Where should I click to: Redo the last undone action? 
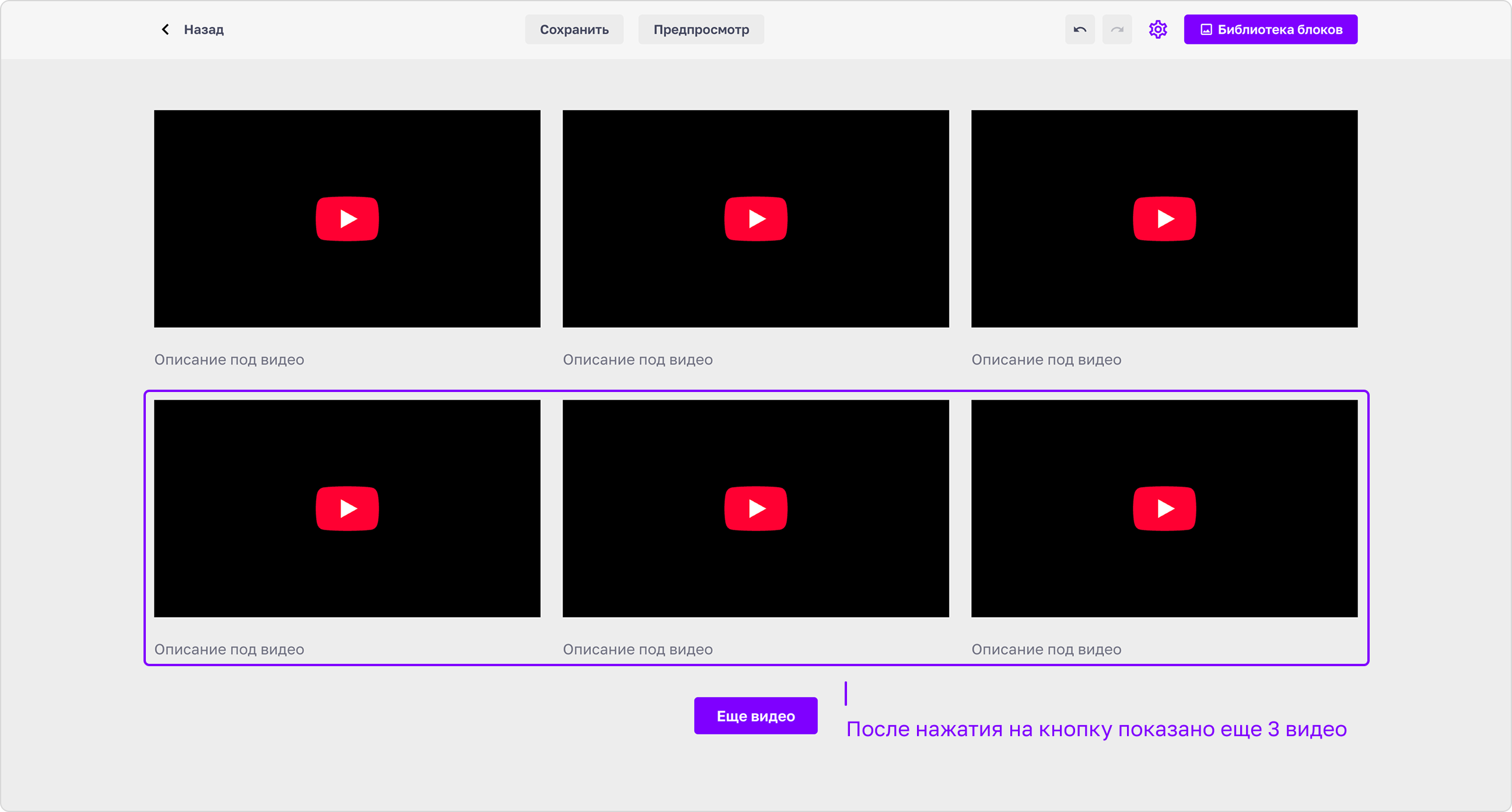click(x=1116, y=29)
